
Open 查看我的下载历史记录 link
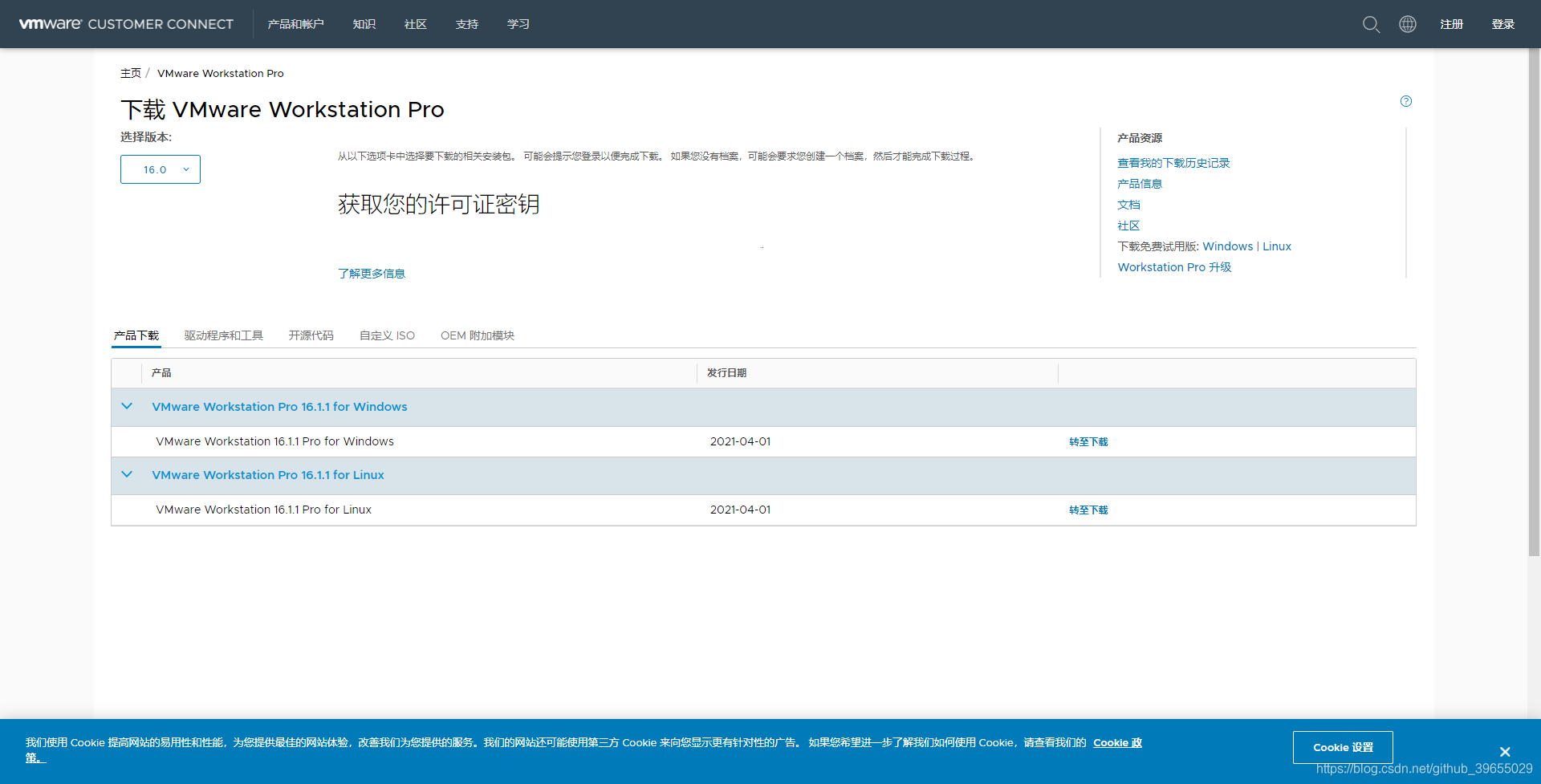click(x=1173, y=163)
